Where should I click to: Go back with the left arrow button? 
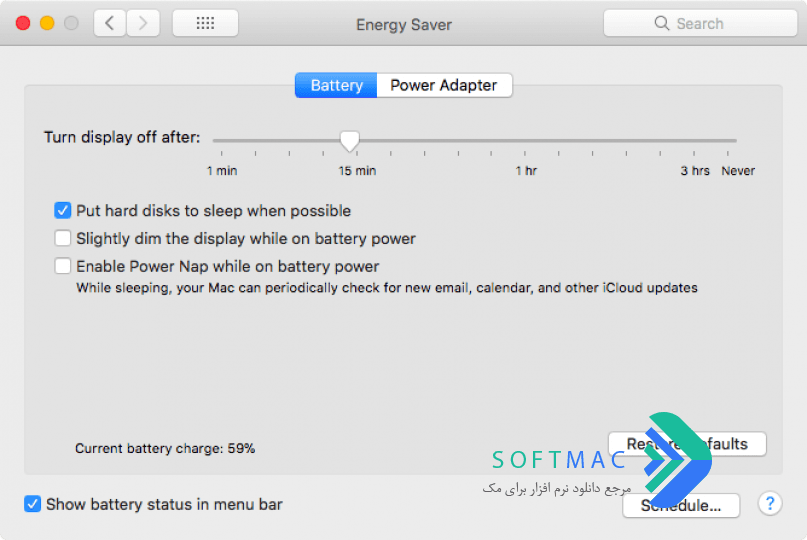(110, 23)
